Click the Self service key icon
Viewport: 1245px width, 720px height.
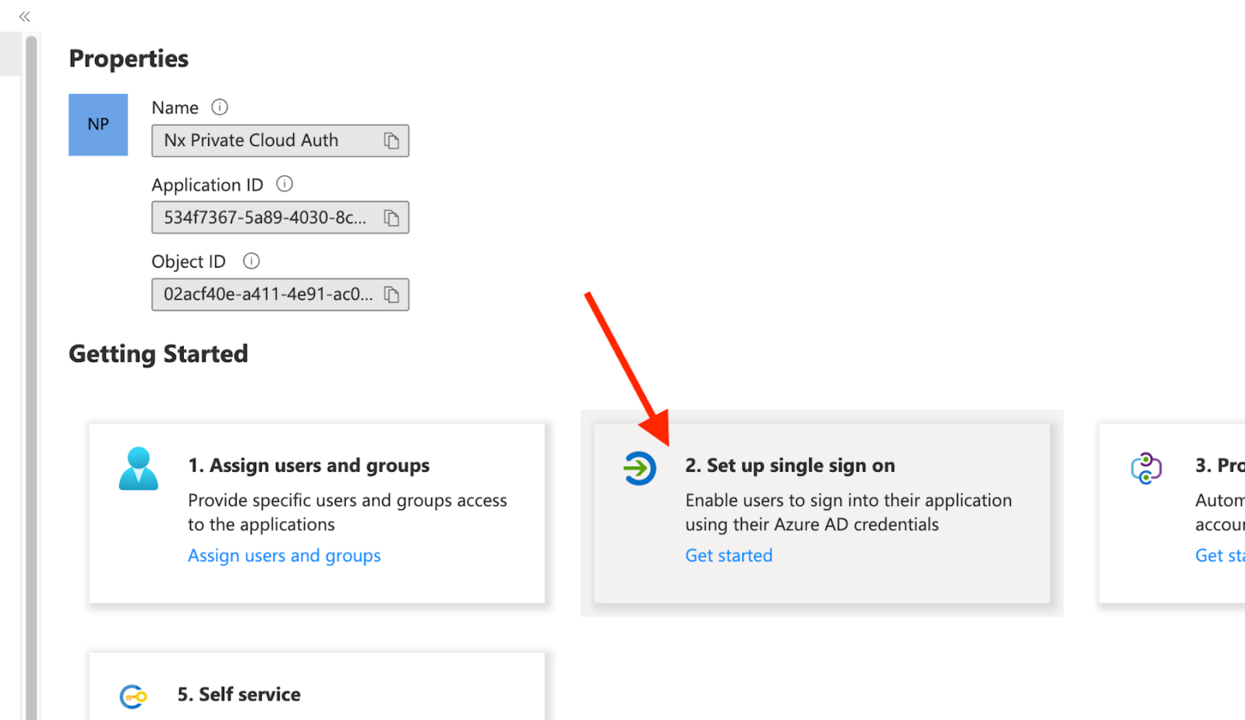point(134,697)
